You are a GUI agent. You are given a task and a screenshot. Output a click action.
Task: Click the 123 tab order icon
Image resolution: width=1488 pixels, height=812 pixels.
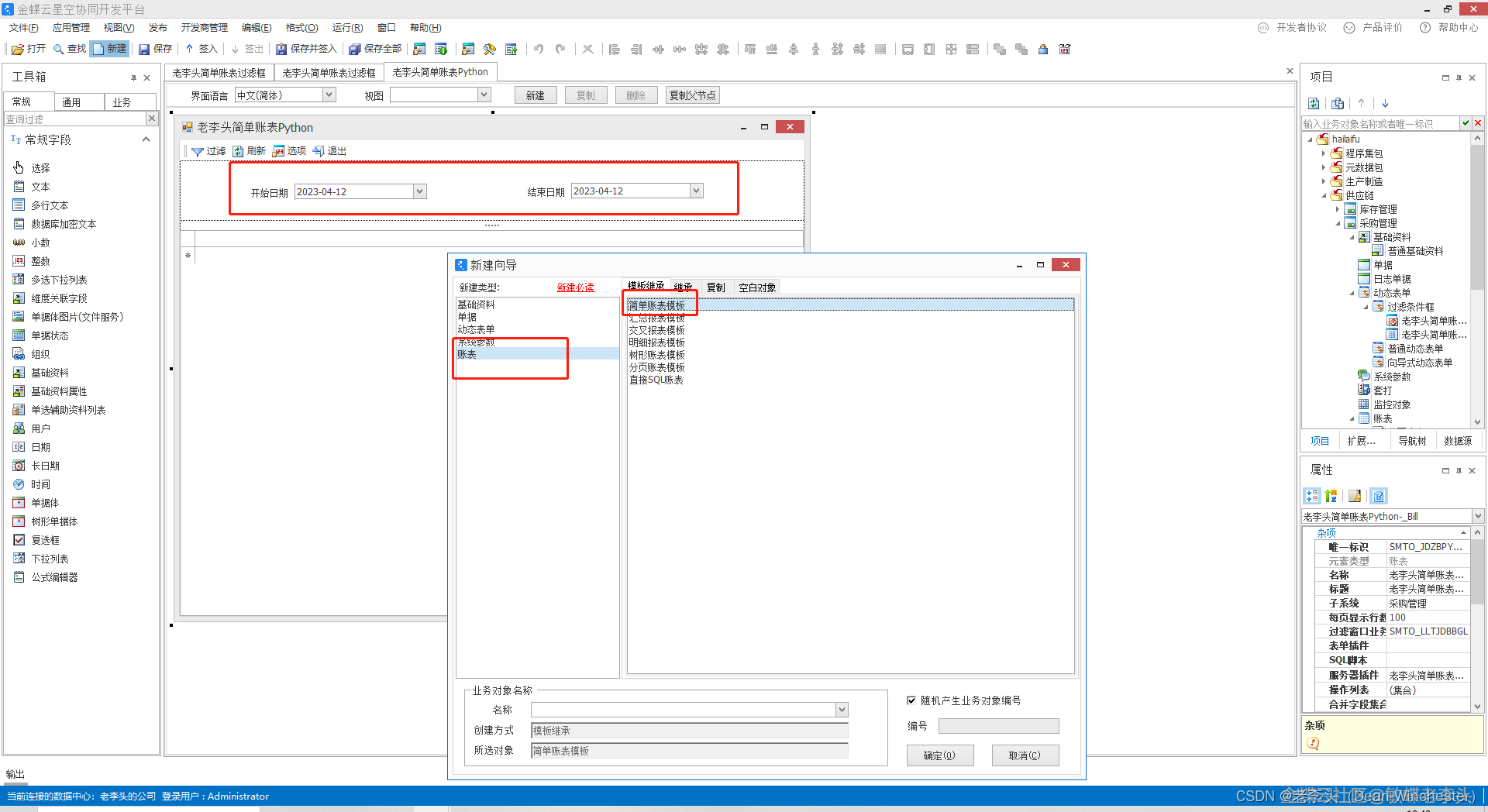coord(1065,49)
